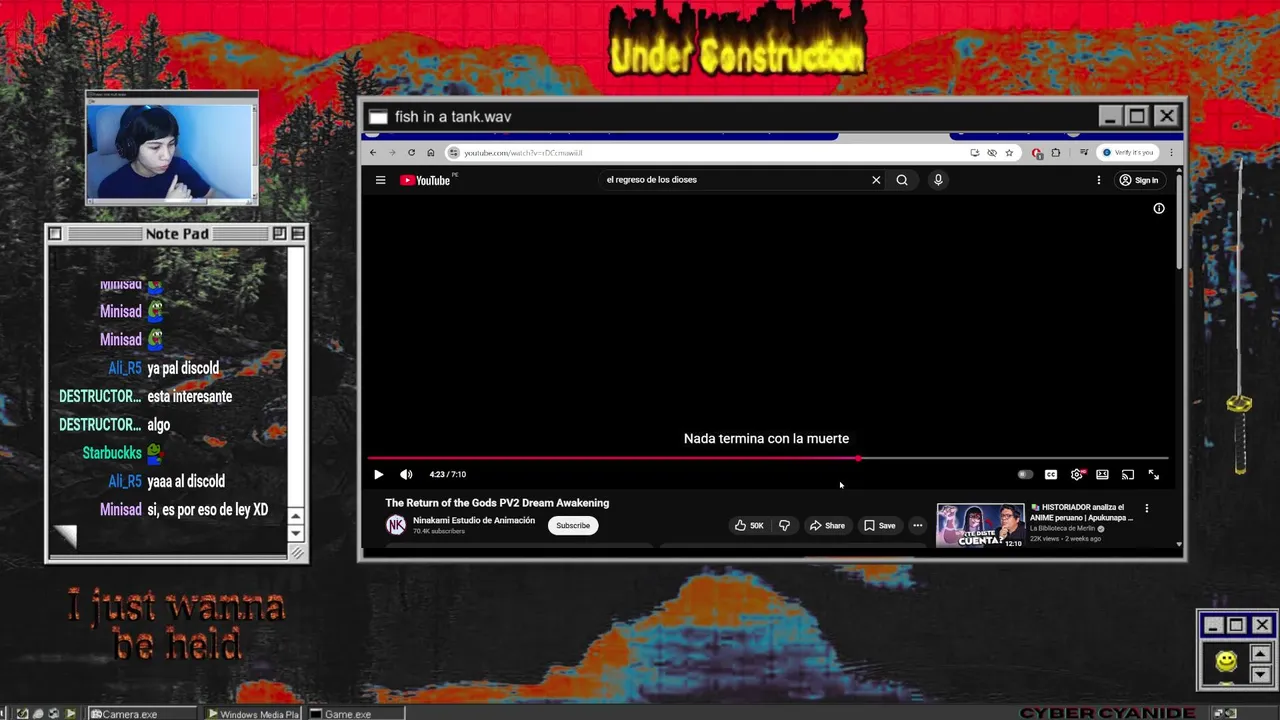The height and width of the screenshot is (720, 1280).
Task: Go back in the browser
Action: pyautogui.click(x=373, y=153)
